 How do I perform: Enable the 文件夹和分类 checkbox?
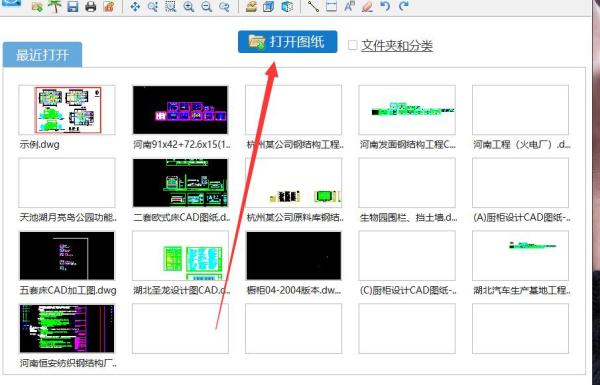[x=352, y=45]
